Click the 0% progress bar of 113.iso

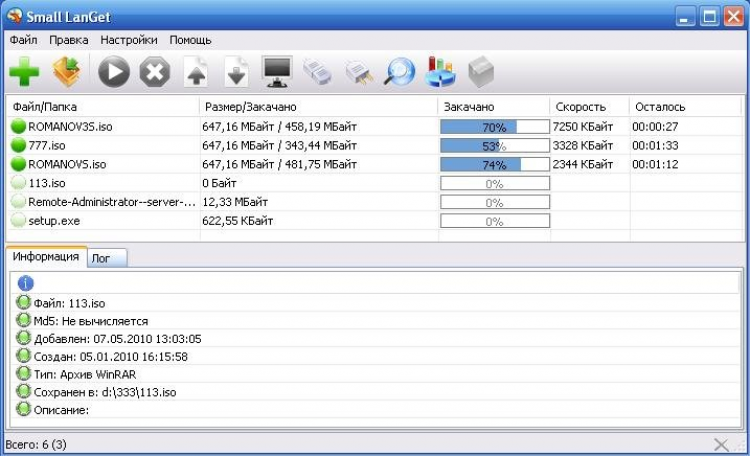[x=495, y=183]
